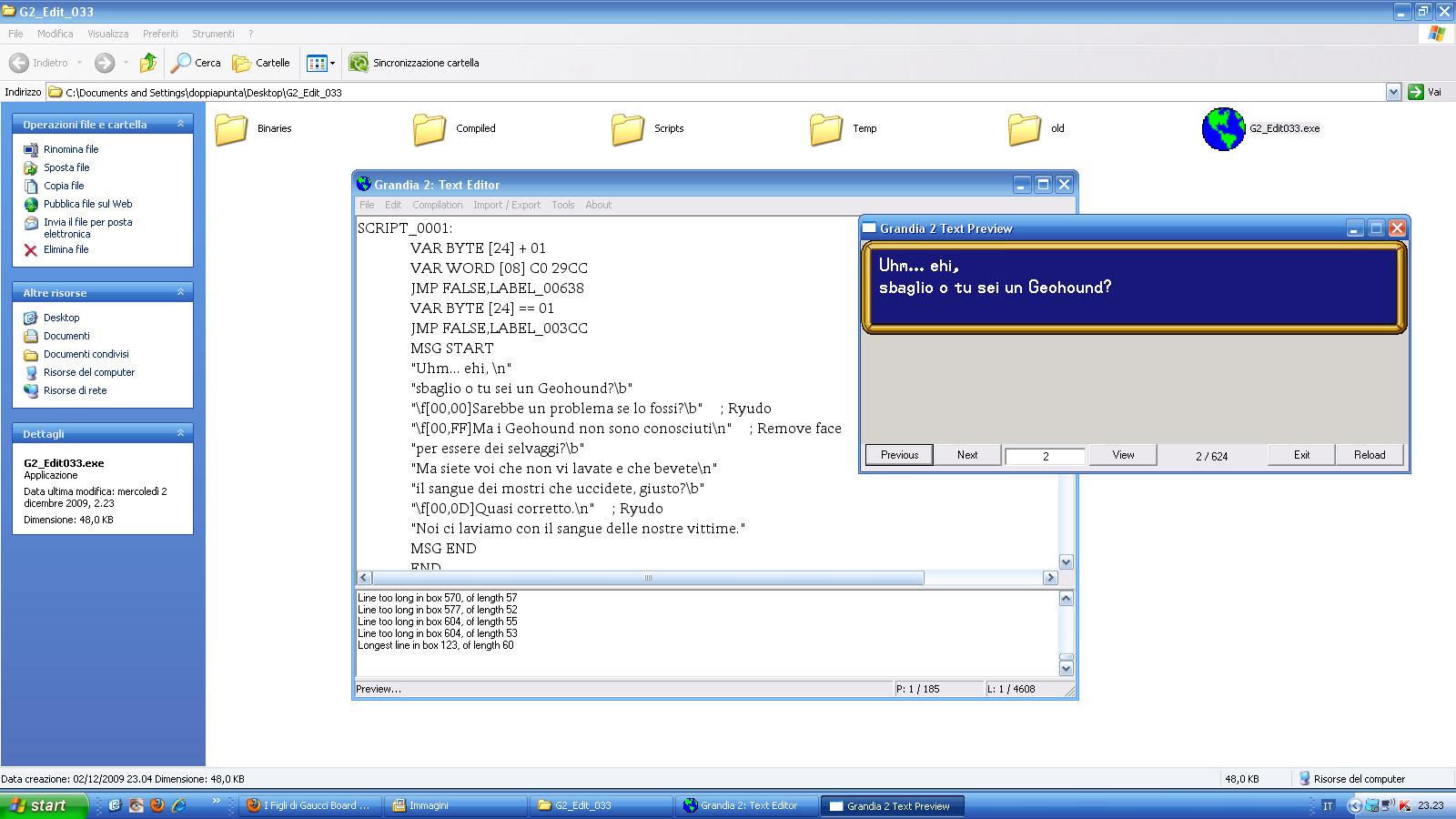Click Internet Explorer quick launch icon
This screenshot has height=819, width=1456.
[179, 805]
